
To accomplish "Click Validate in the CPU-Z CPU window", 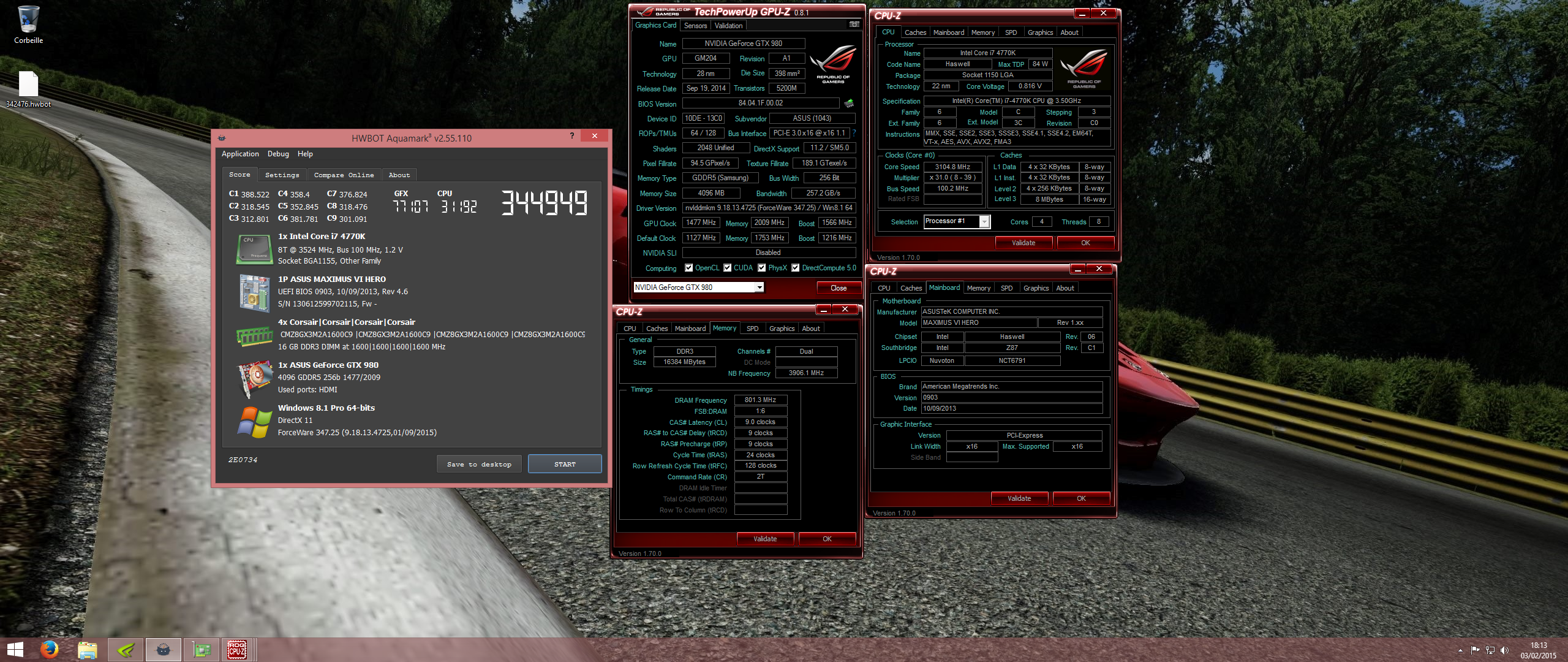I will coord(1023,243).
